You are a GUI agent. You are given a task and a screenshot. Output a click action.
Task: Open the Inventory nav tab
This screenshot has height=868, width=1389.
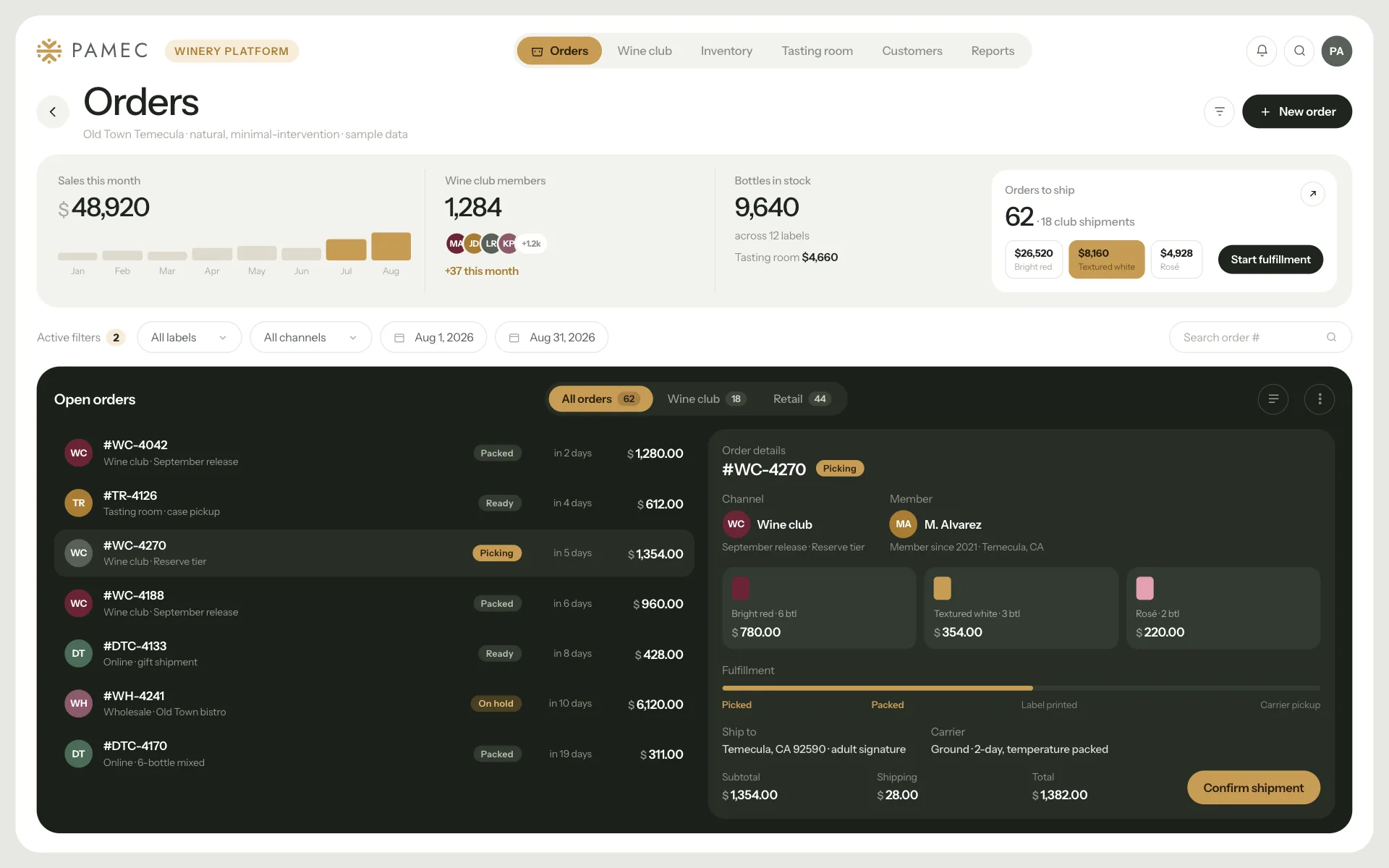(726, 51)
